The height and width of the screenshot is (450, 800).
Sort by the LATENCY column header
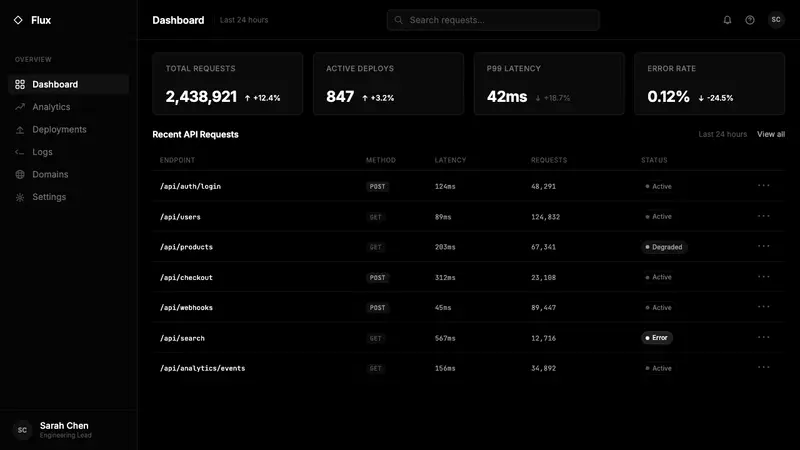tap(451, 160)
